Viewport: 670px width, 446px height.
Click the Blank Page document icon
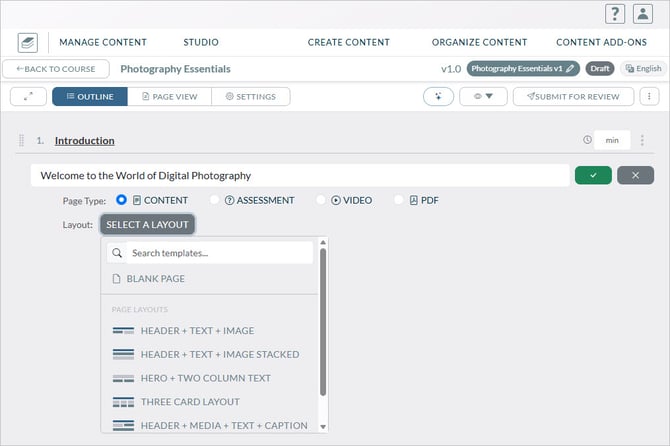[116, 279]
